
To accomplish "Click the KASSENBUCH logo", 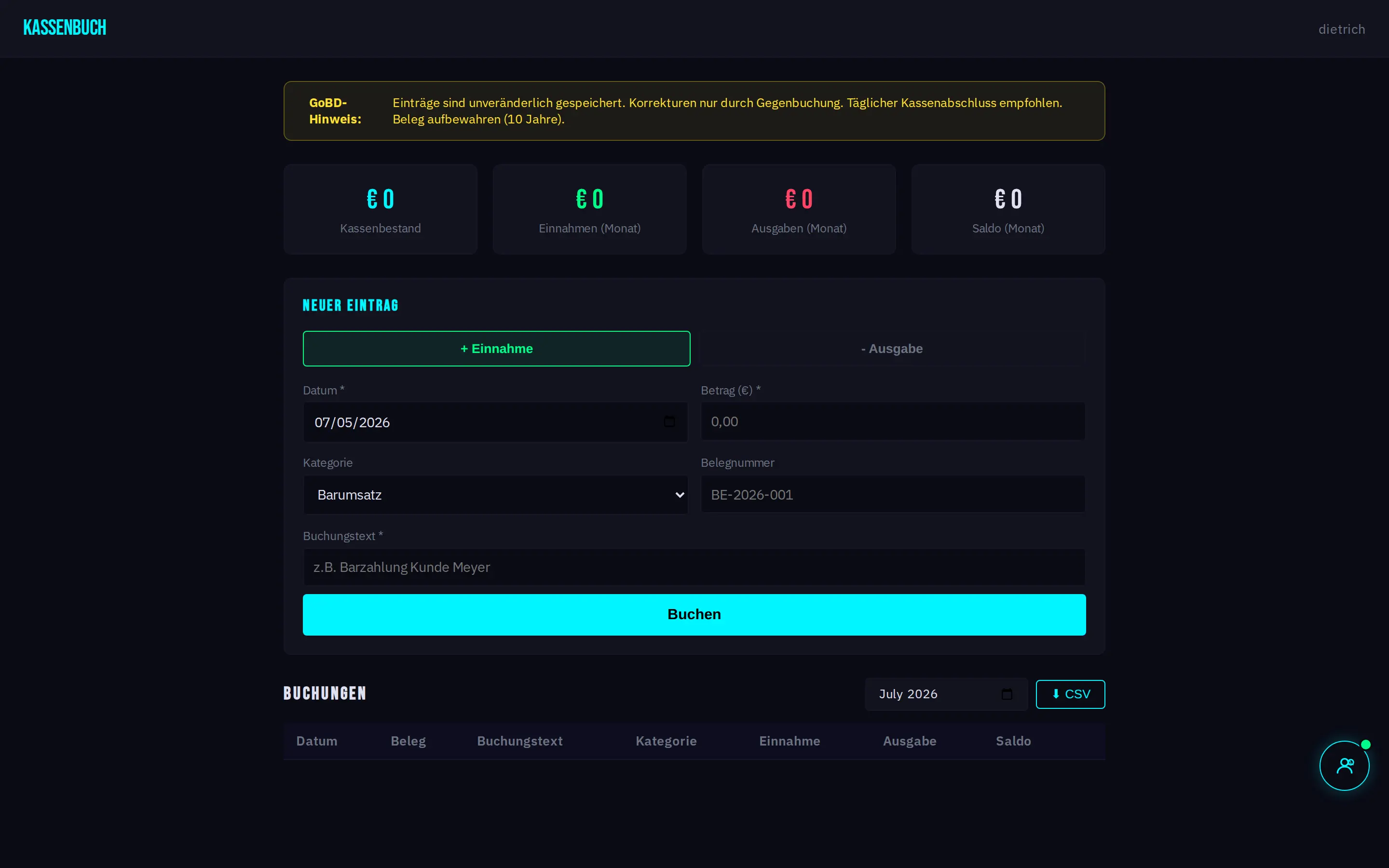I will pos(65,28).
